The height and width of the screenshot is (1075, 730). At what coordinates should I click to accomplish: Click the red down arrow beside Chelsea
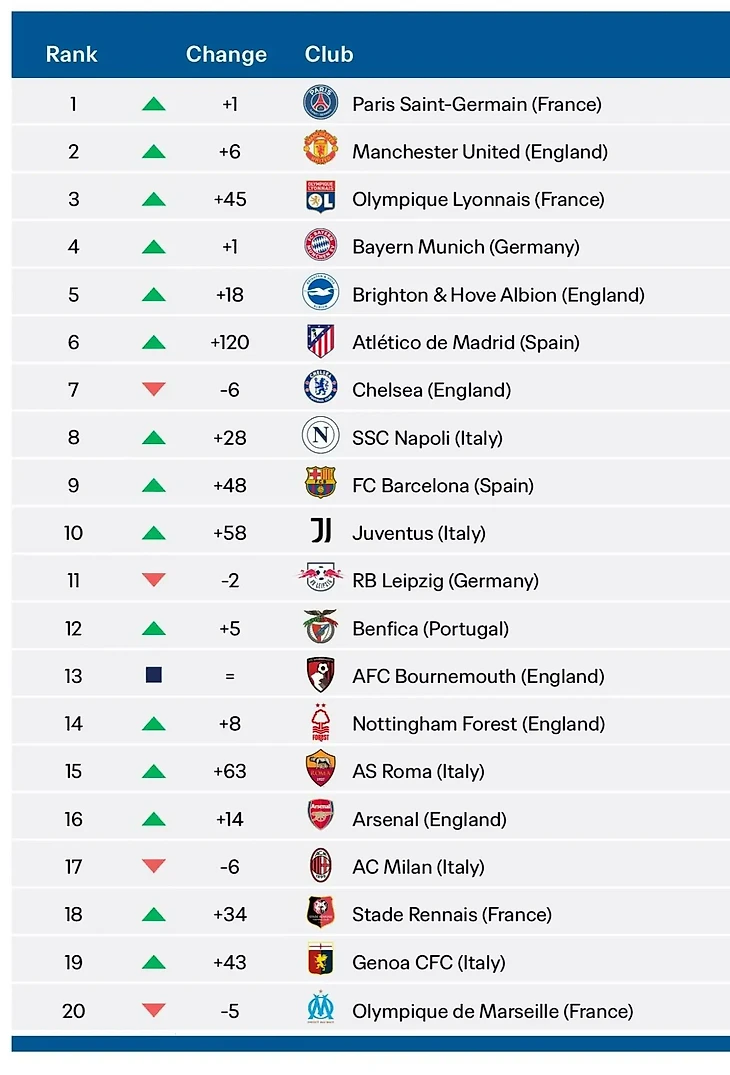coord(154,389)
